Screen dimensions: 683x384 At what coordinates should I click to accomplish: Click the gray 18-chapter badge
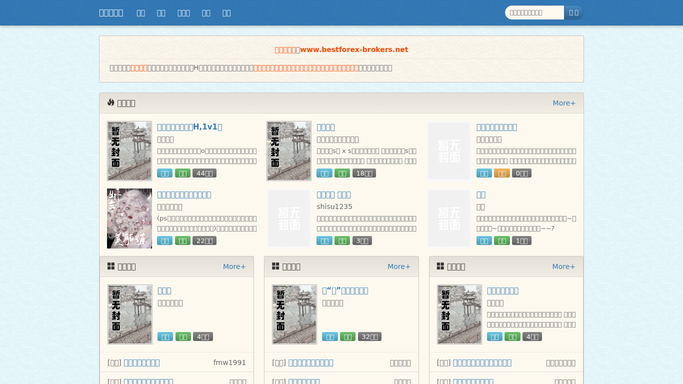click(x=364, y=173)
